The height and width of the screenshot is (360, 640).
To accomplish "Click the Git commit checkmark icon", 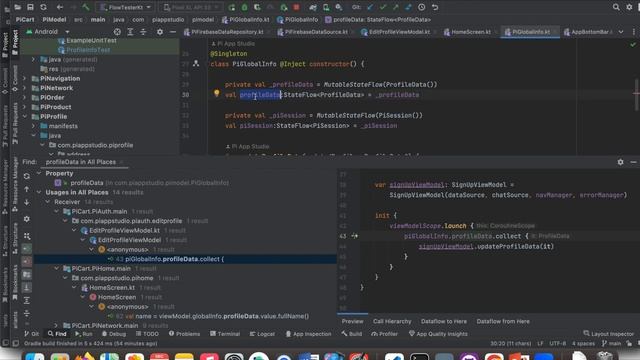I will click(383, 7).
